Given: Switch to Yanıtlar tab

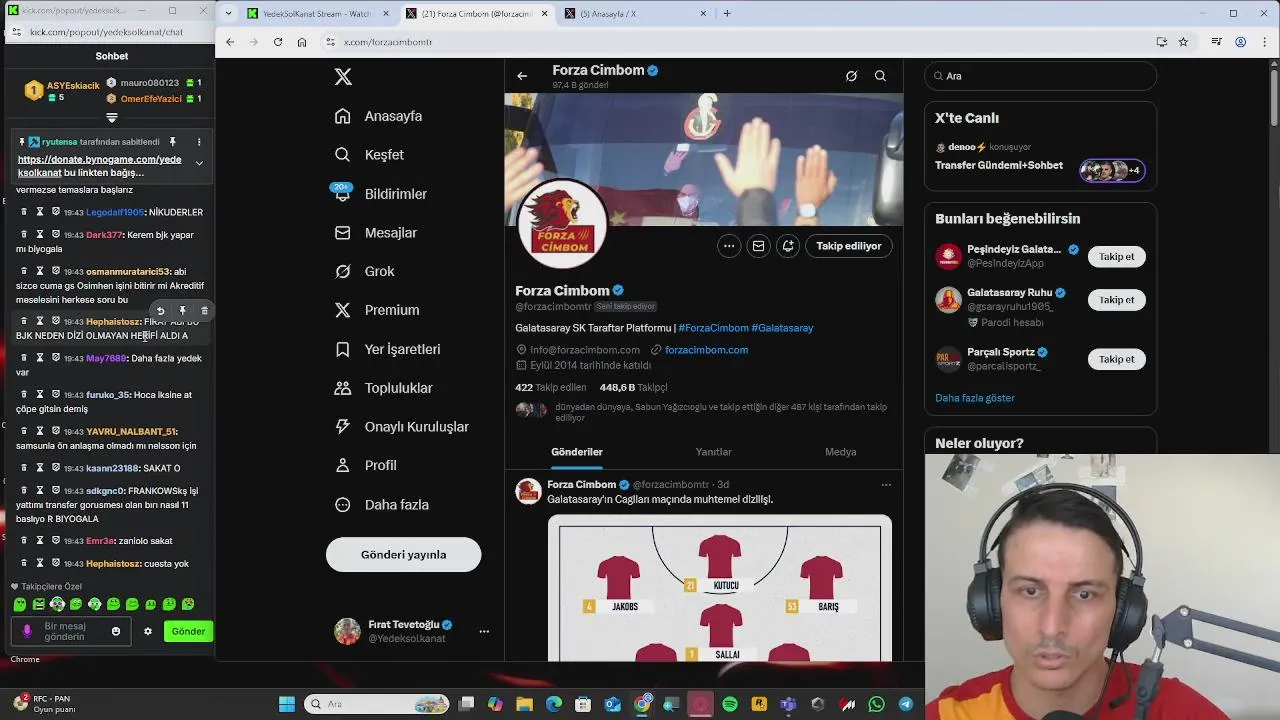Looking at the screenshot, I should [x=714, y=452].
